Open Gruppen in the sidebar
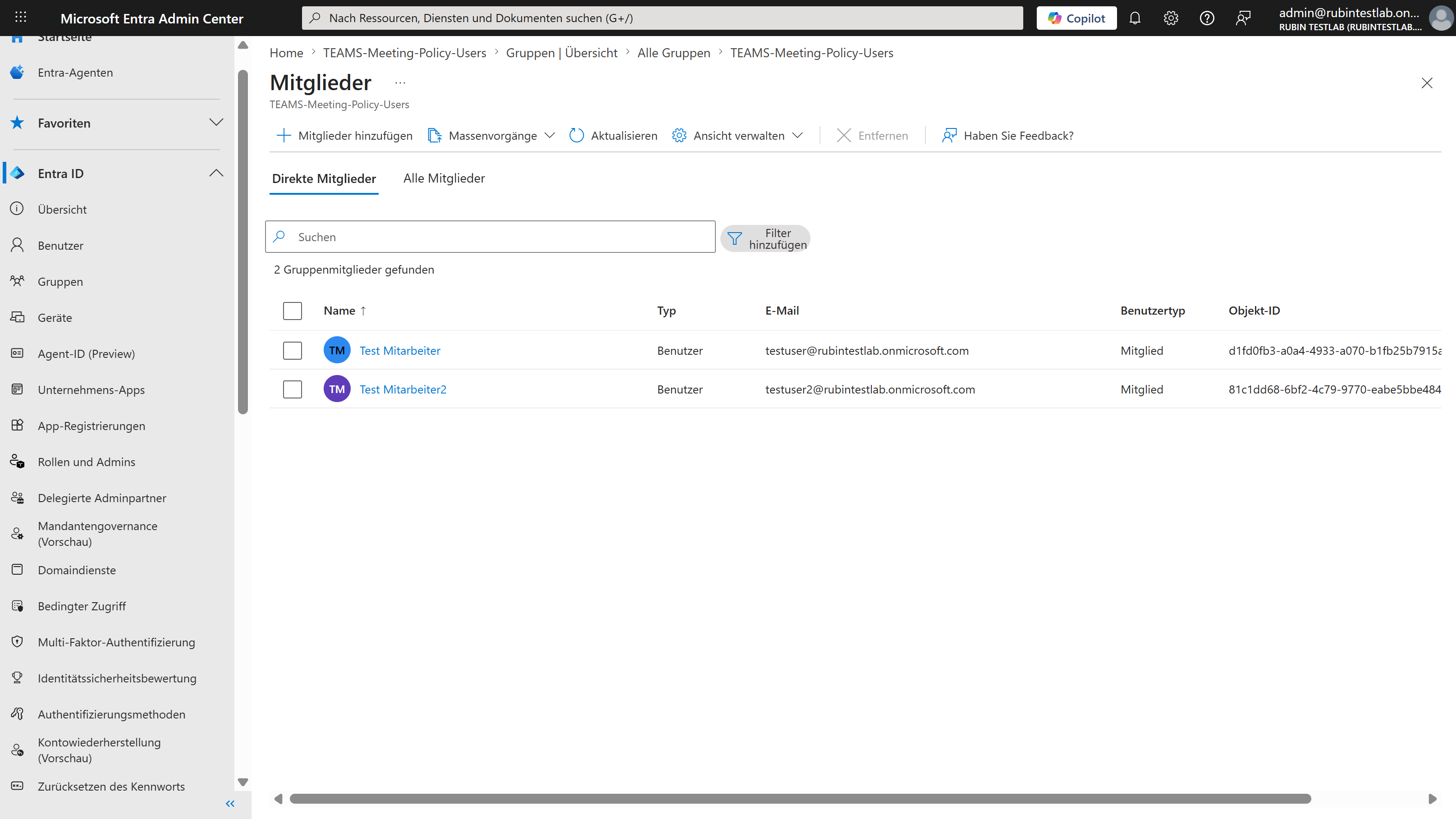The width and height of the screenshot is (1456, 819). tap(60, 281)
